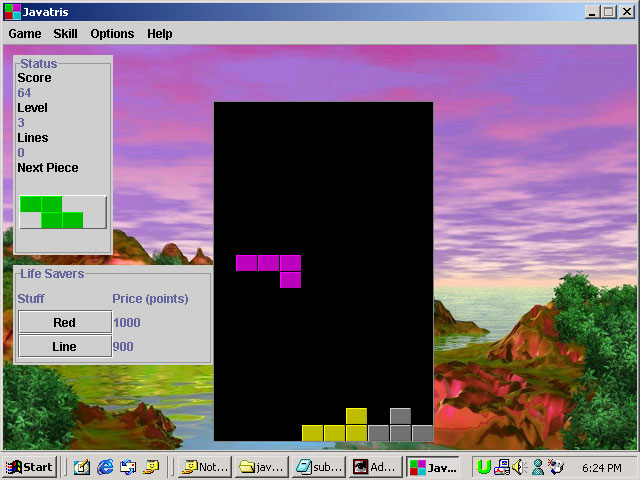Click the 6:24 PM system clock
The width and height of the screenshot is (640, 480).
602,468
